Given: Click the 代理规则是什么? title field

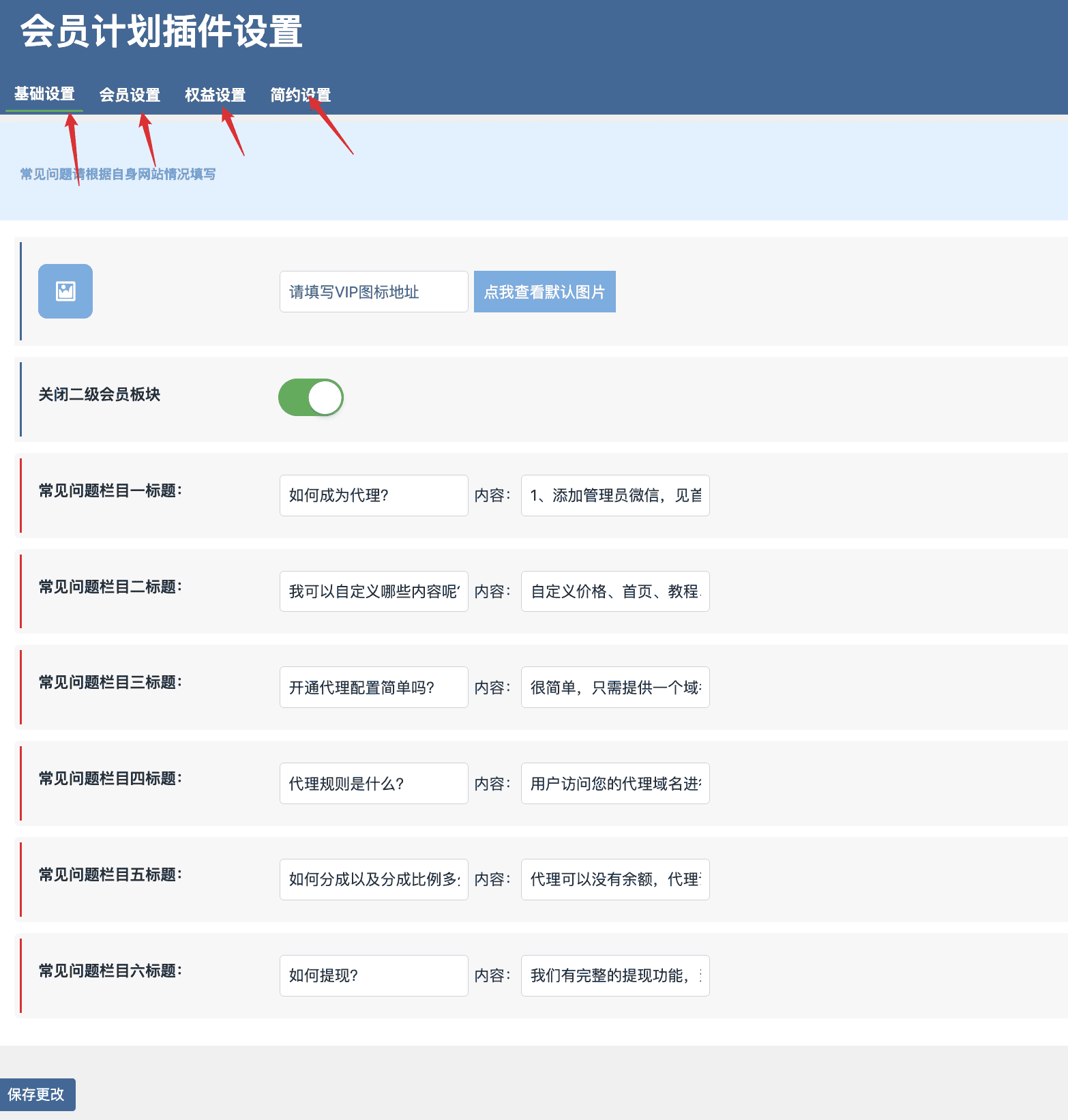Looking at the screenshot, I should click(x=374, y=784).
